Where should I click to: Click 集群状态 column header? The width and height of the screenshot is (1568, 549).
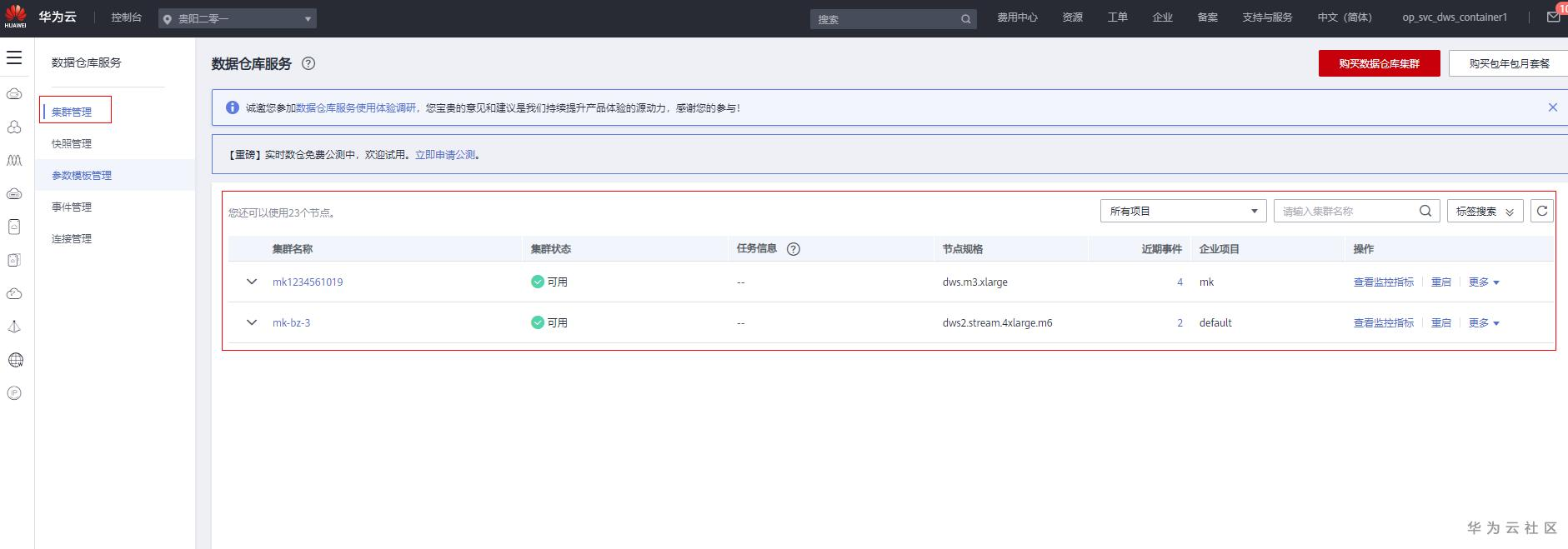click(x=551, y=249)
